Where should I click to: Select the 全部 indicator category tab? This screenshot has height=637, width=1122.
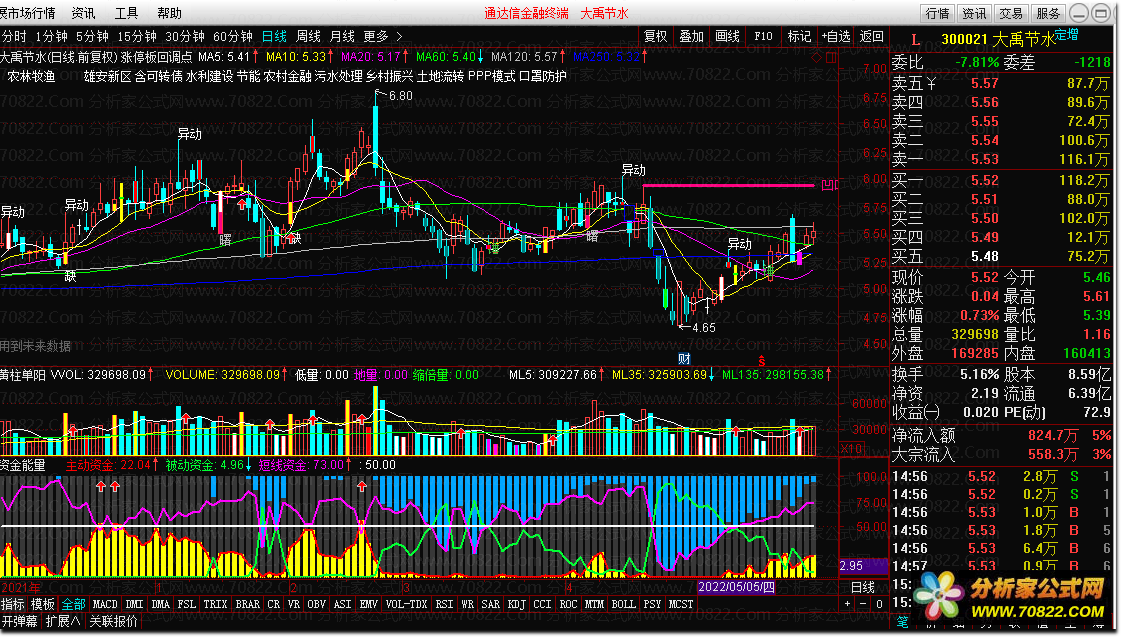[x=73, y=604]
